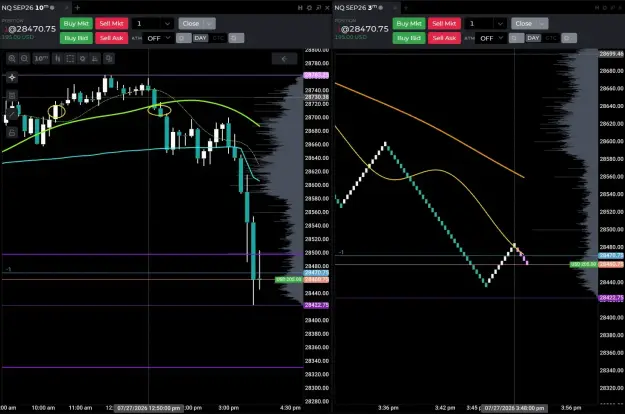625x414 pixels.
Task: Open settings gear in right window header
Action: click(x=605, y=8)
